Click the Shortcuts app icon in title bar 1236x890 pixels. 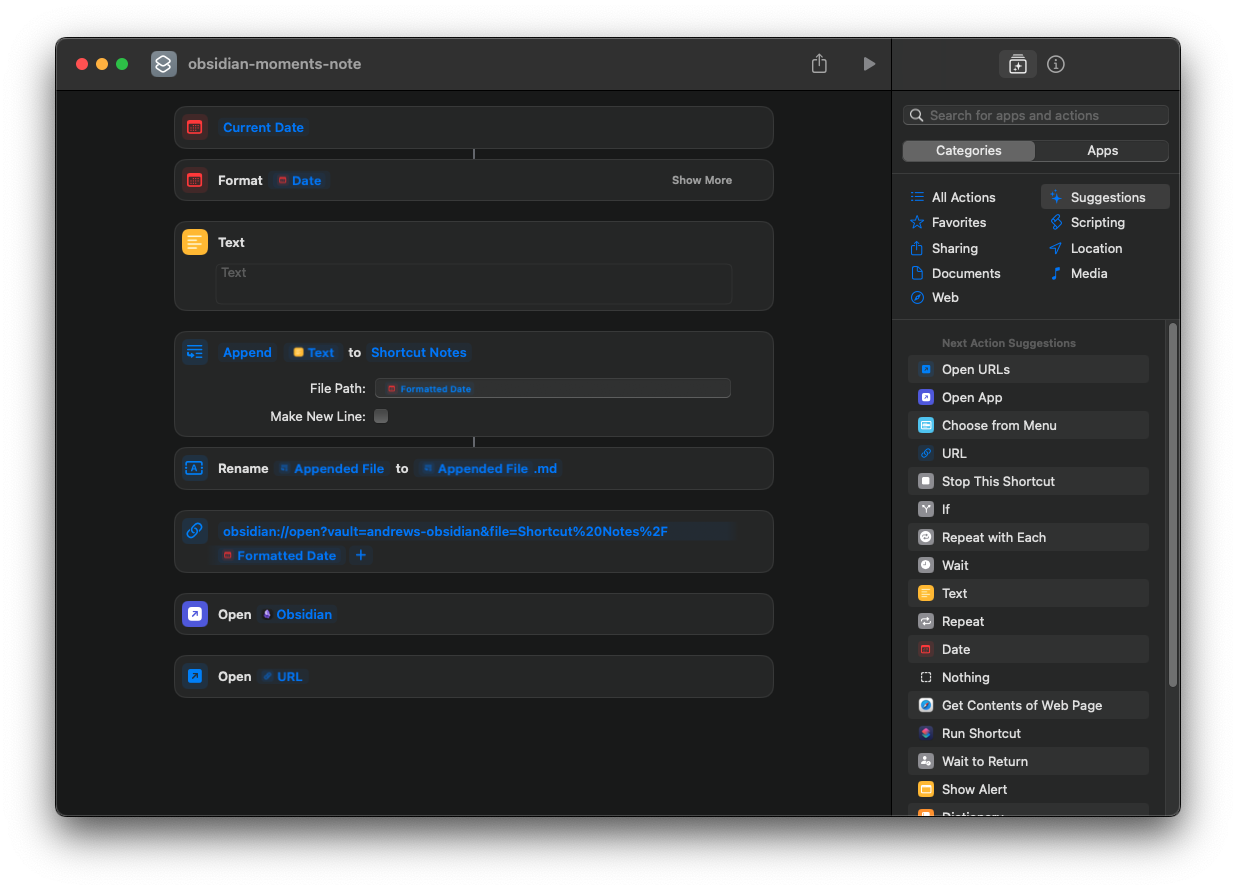[164, 64]
